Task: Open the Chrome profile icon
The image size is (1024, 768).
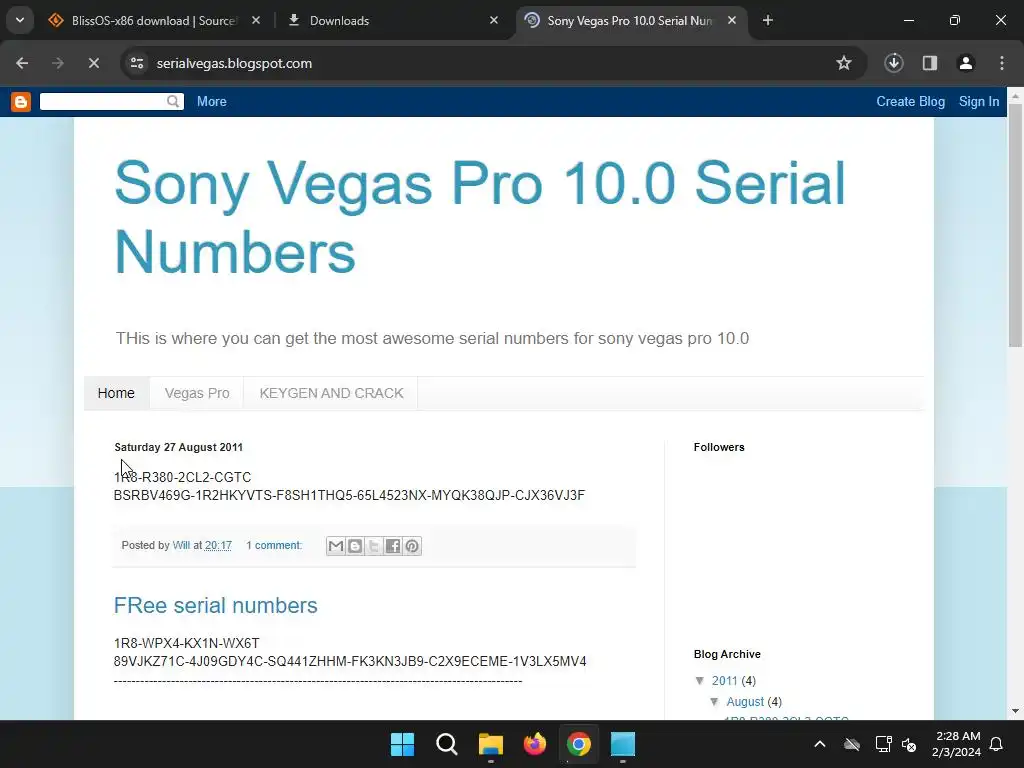Action: [966, 63]
